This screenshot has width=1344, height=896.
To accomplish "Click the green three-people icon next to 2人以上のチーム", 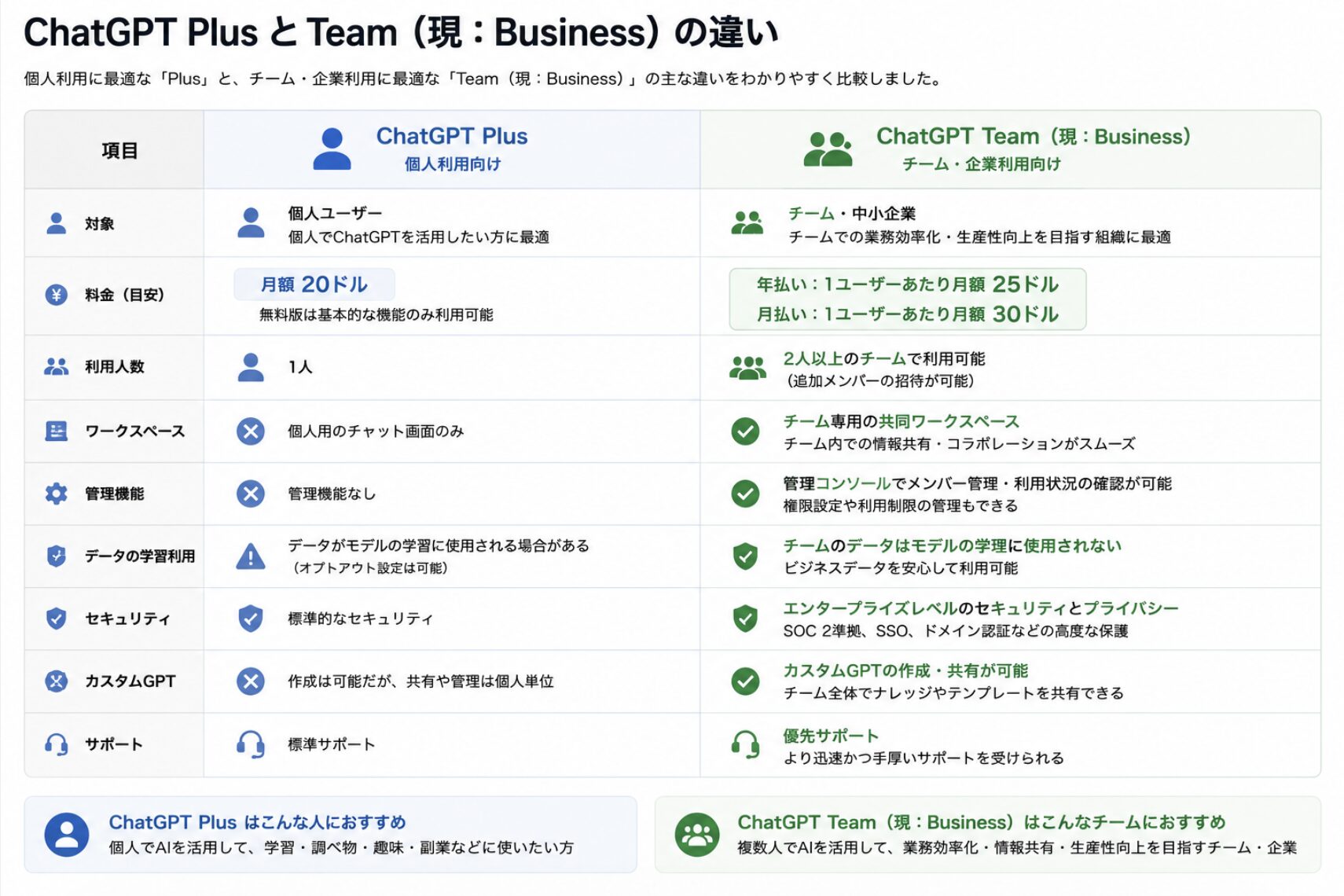I will [747, 367].
